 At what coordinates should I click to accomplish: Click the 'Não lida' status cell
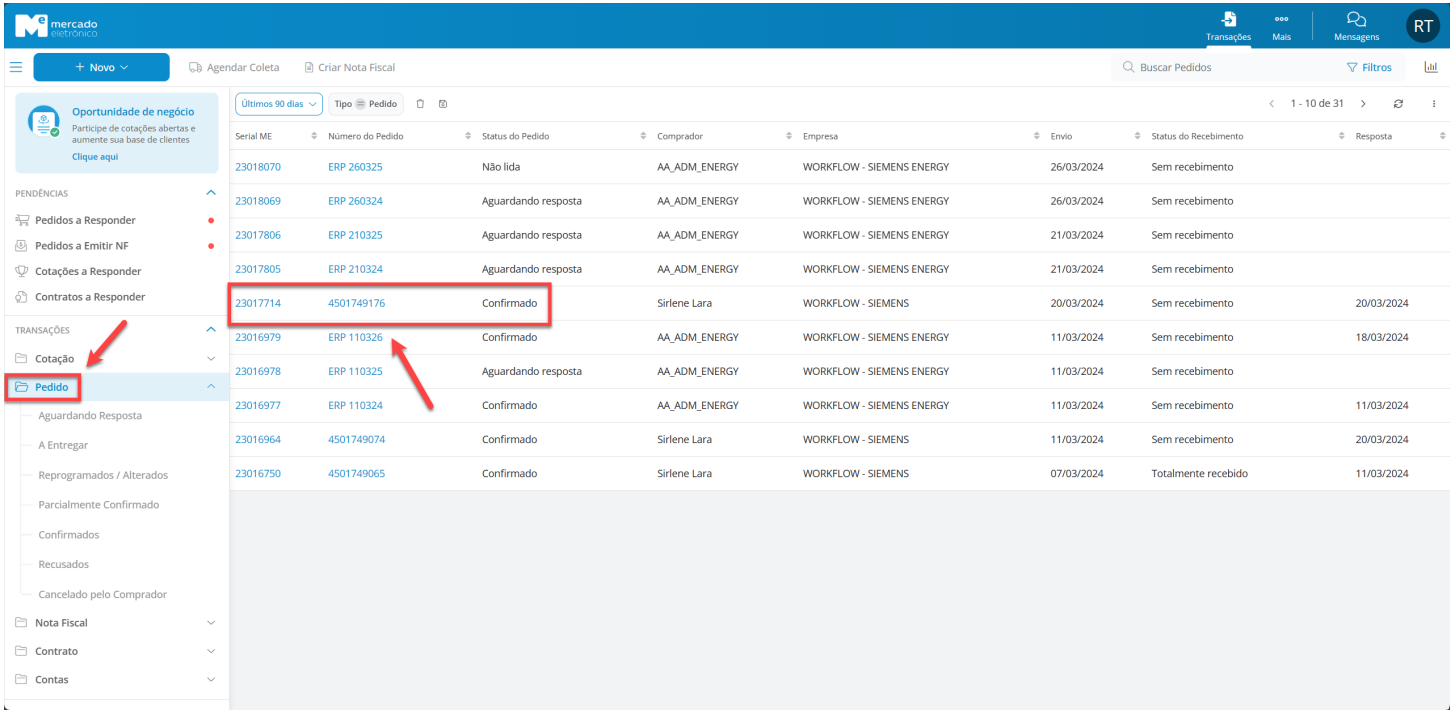pyautogui.click(x=501, y=167)
